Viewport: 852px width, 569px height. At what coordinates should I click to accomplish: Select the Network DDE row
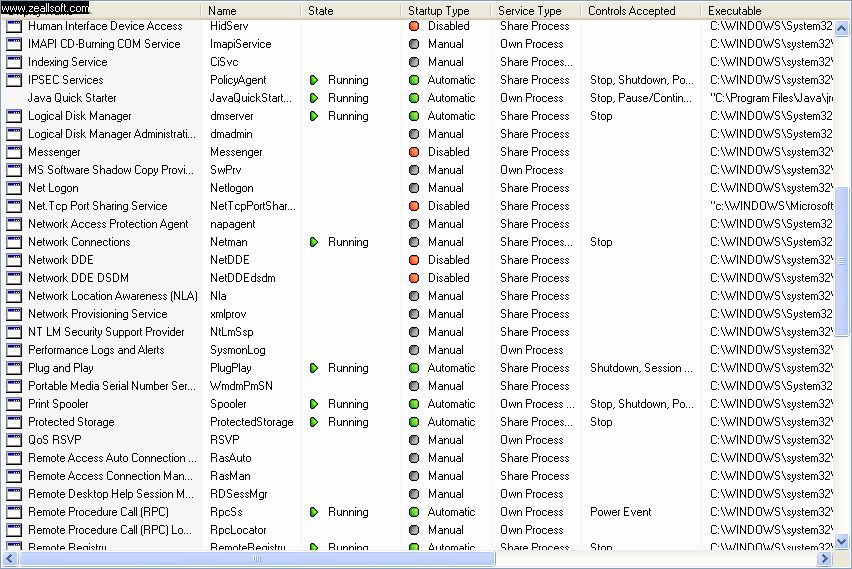tap(417, 260)
